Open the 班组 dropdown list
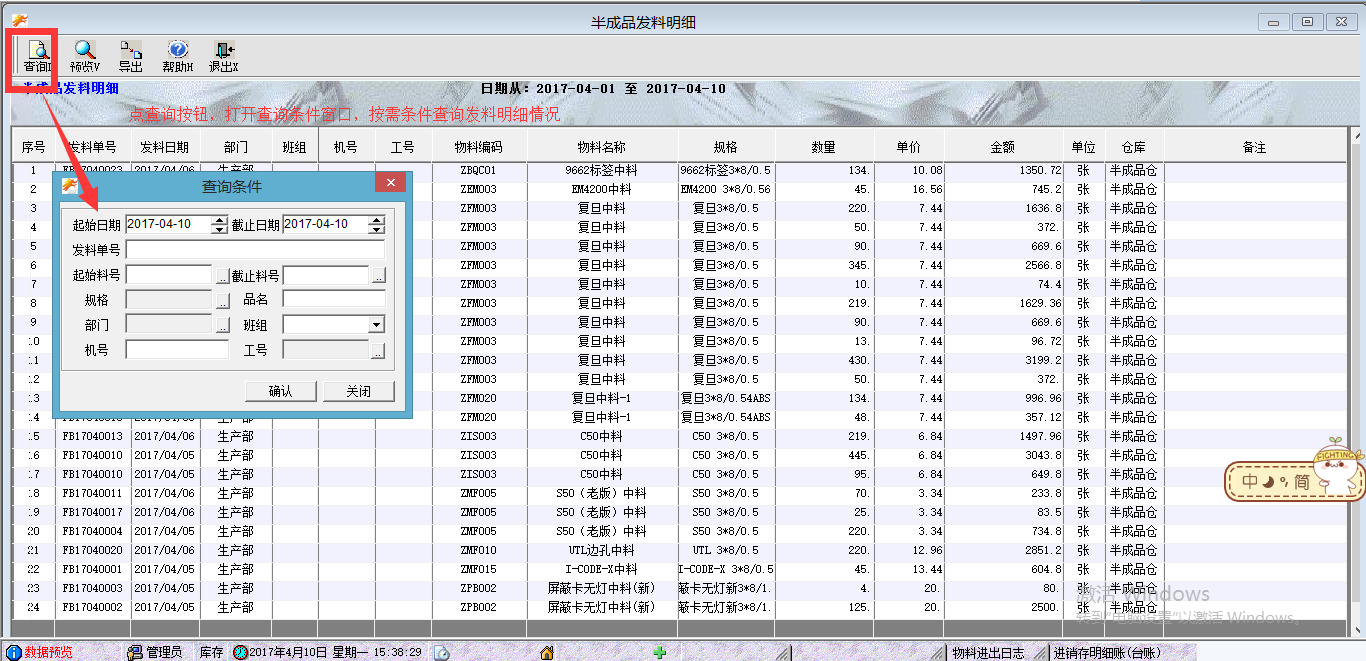This screenshot has height=661, width=1366. click(x=376, y=325)
